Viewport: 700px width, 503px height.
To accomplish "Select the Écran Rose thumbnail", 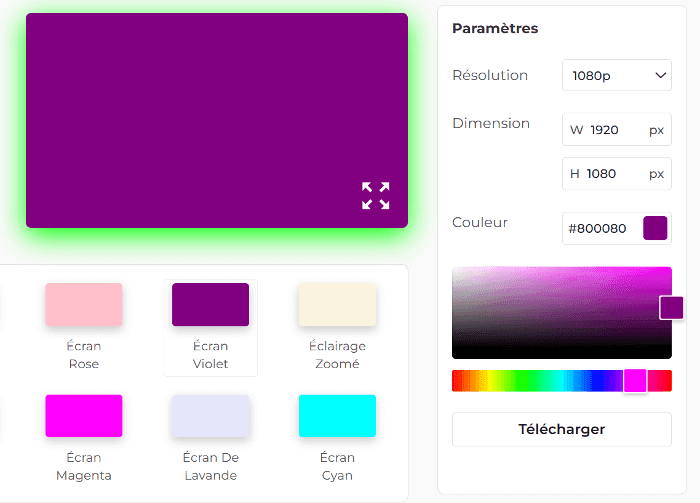I will pos(84,304).
